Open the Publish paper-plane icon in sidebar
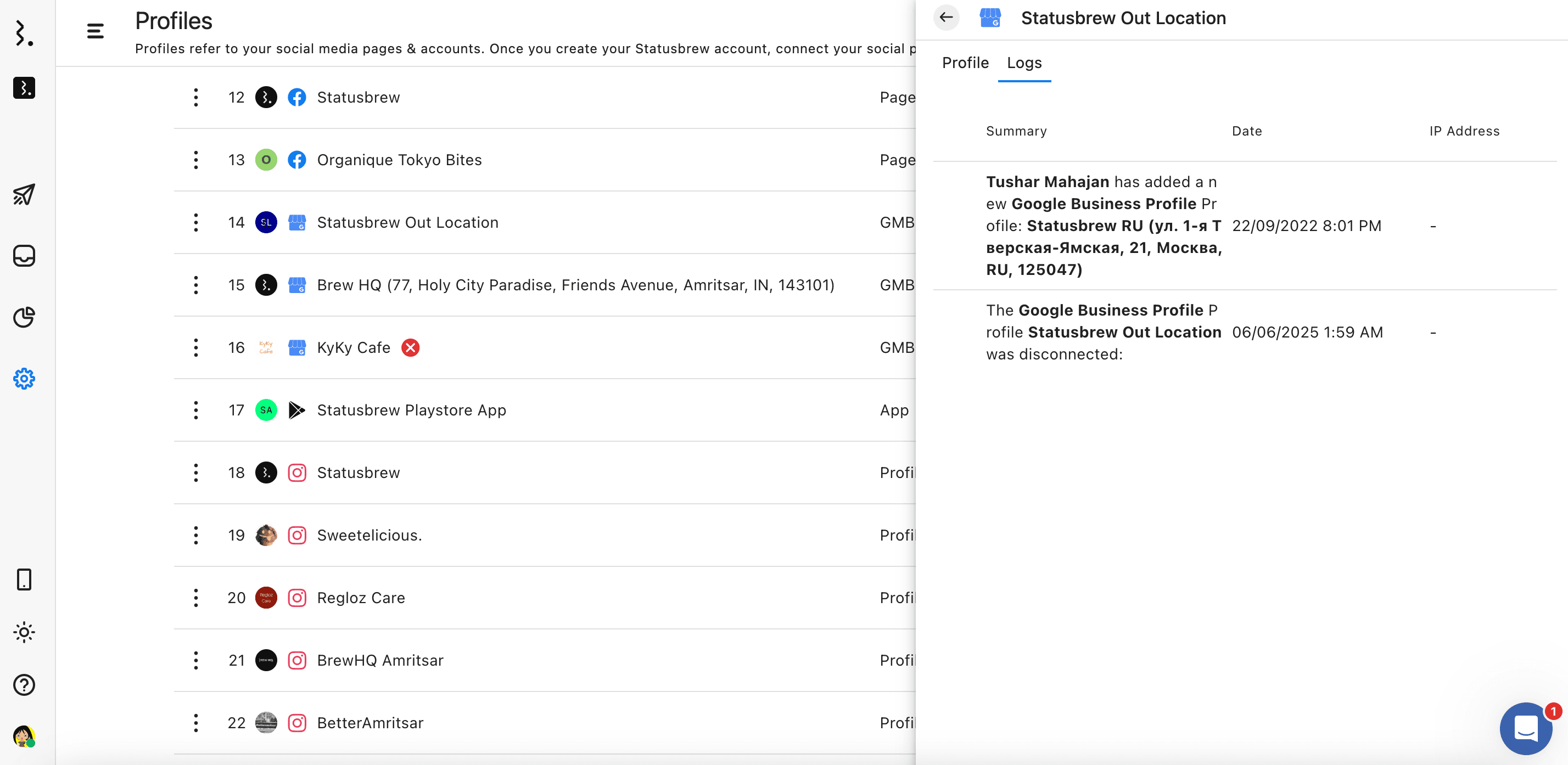The width and height of the screenshot is (1568, 765). click(x=24, y=194)
